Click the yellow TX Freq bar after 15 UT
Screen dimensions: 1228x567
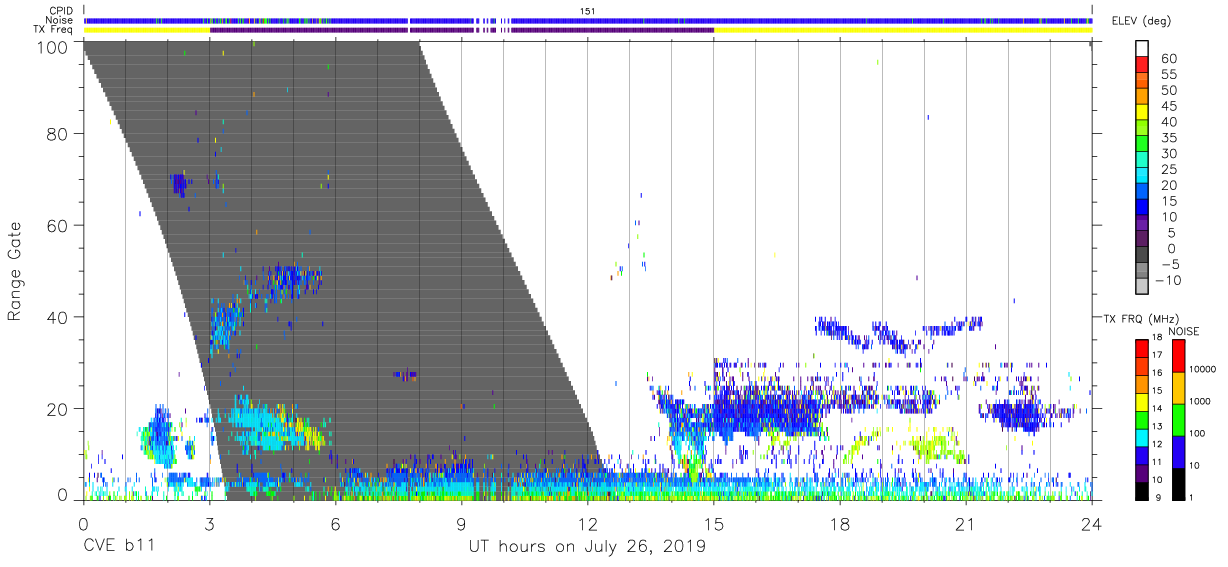(903, 30)
